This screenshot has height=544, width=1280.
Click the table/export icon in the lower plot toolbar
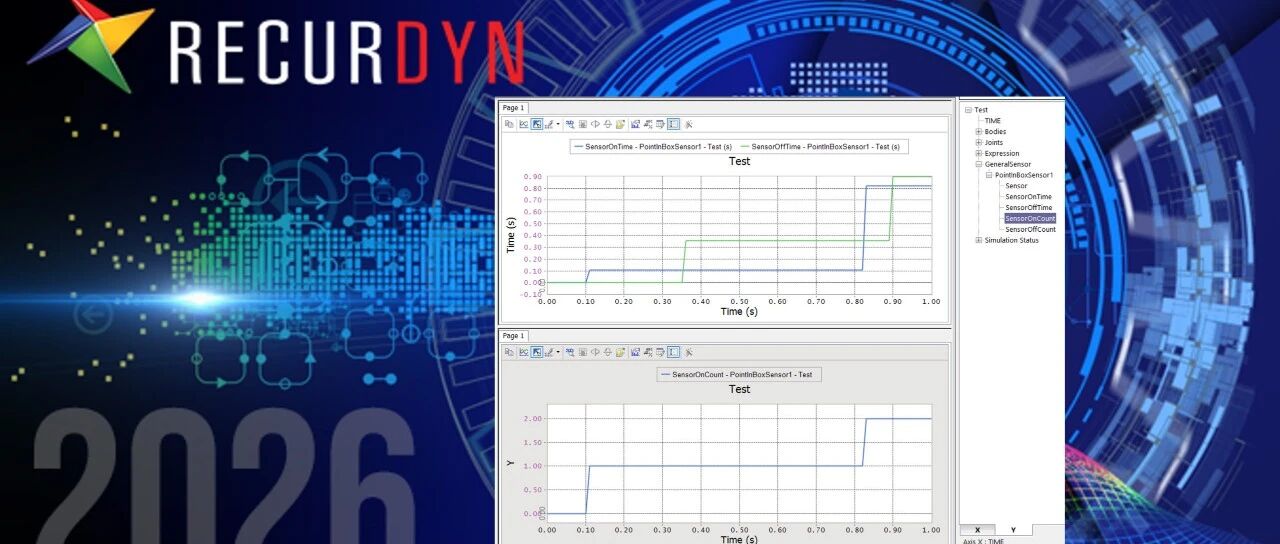(660, 352)
